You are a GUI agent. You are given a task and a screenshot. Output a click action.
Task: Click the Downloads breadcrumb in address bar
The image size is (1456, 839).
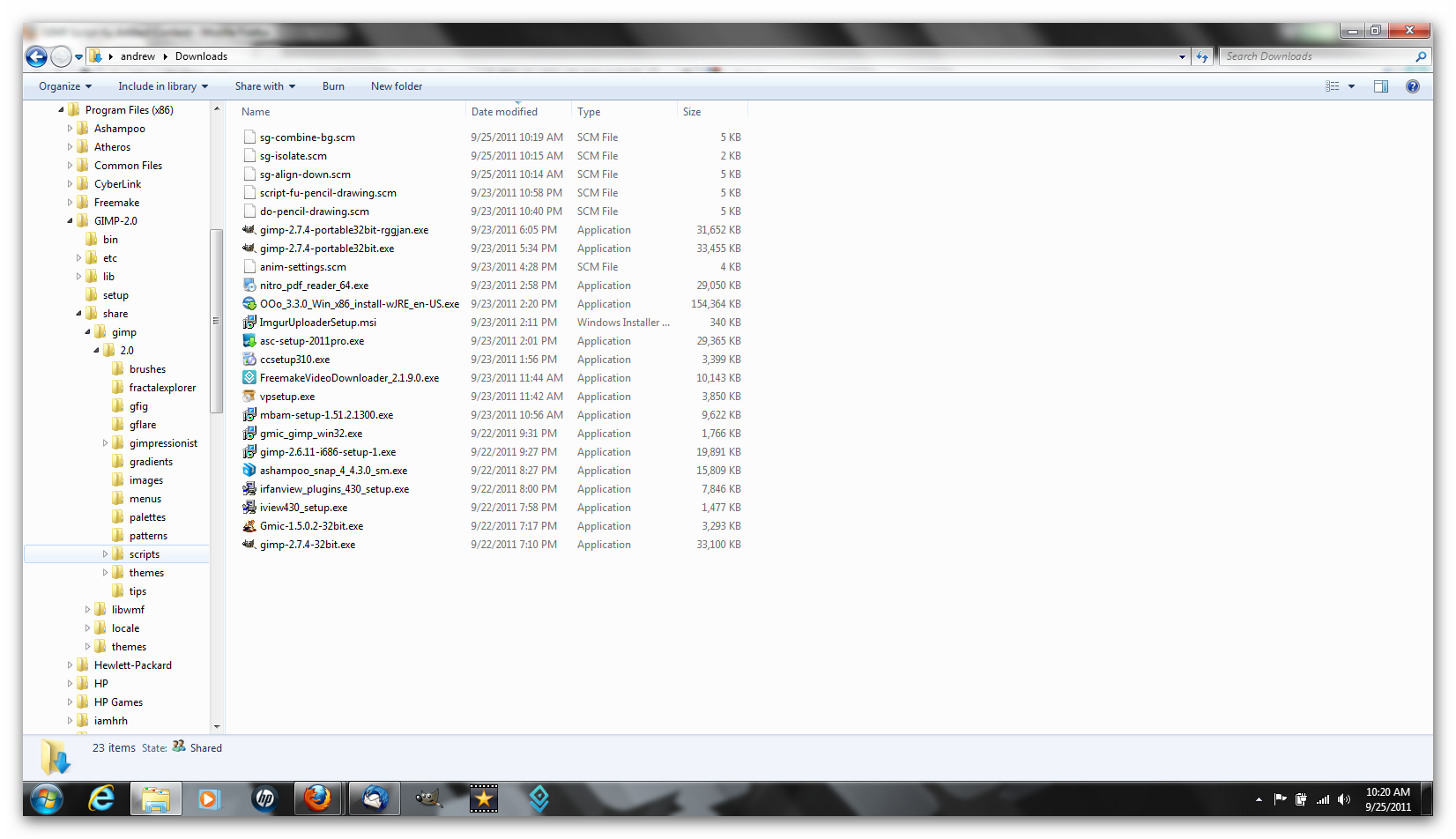[201, 56]
